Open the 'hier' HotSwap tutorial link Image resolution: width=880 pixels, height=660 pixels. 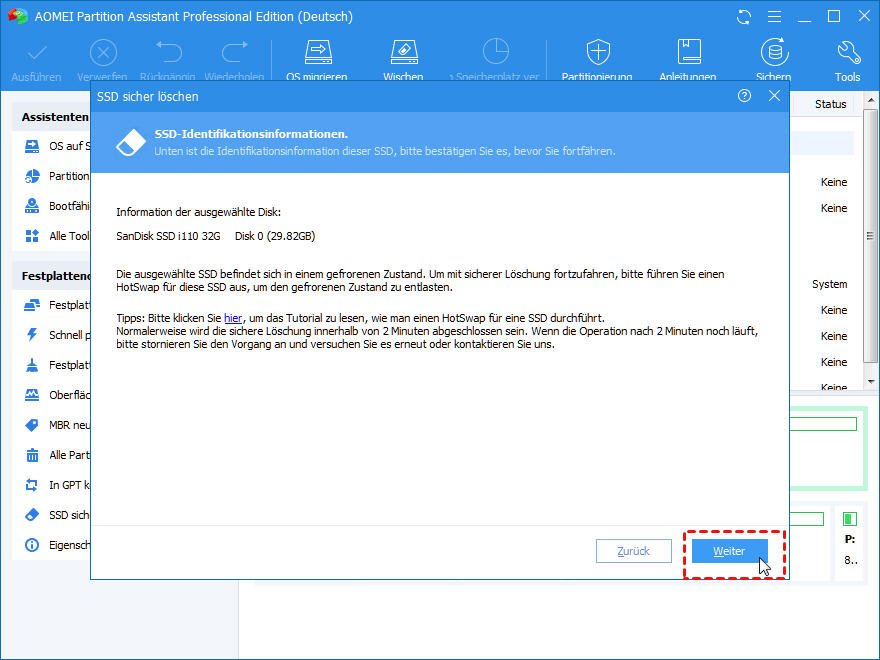pyautogui.click(x=233, y=318)
